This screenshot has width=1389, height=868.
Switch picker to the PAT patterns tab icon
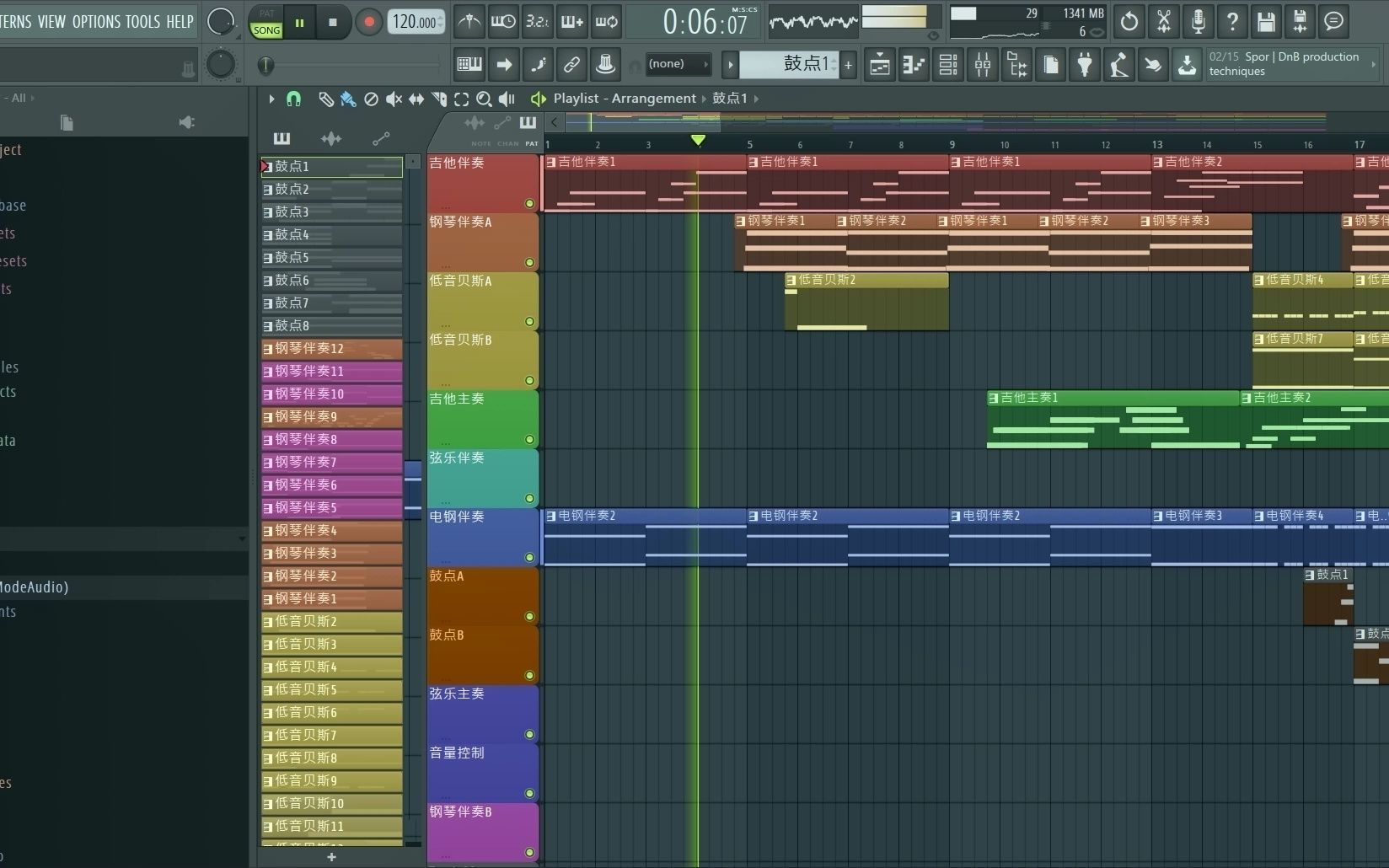pos(282,138)
